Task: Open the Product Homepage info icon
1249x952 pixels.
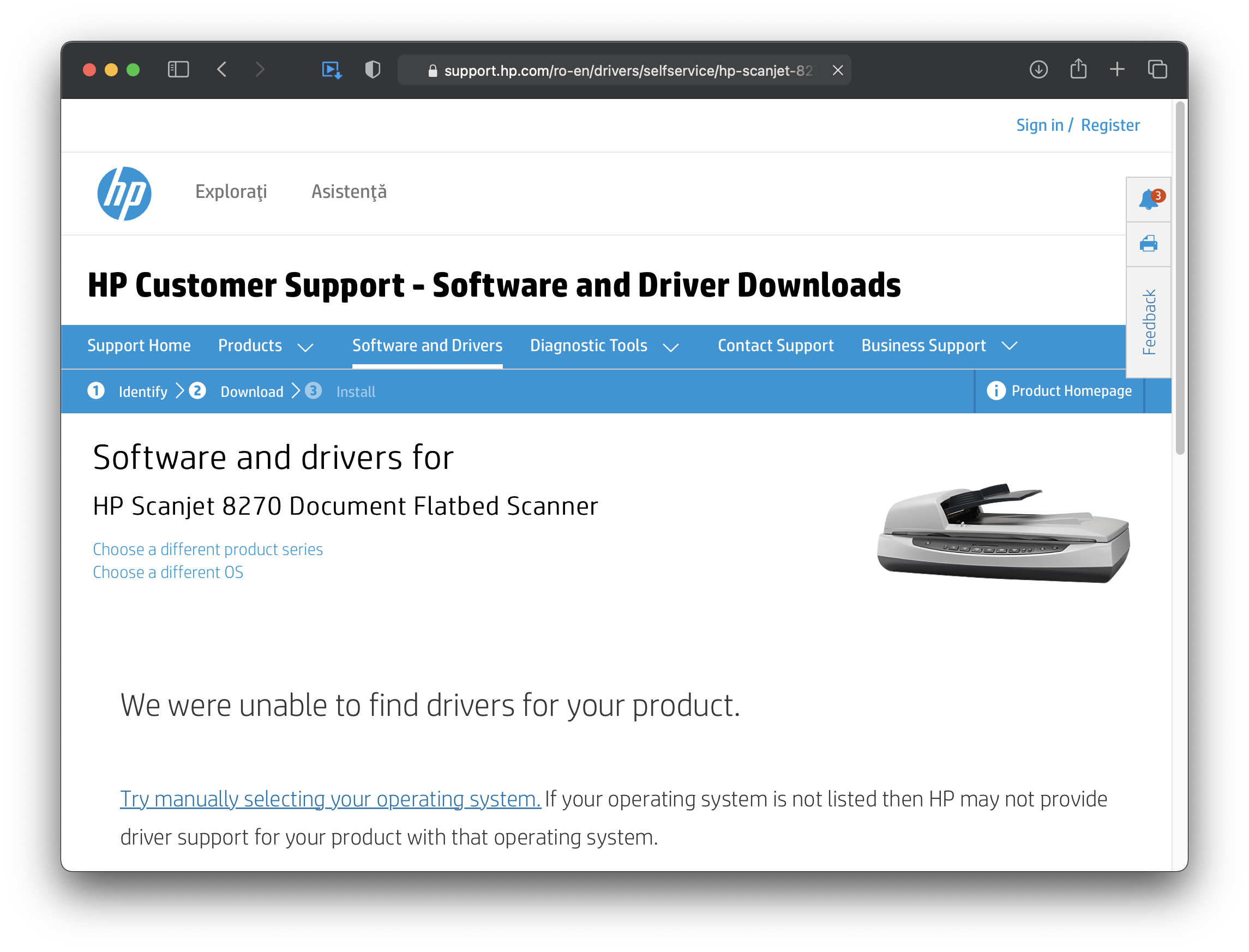Action: tap(996, 390)
